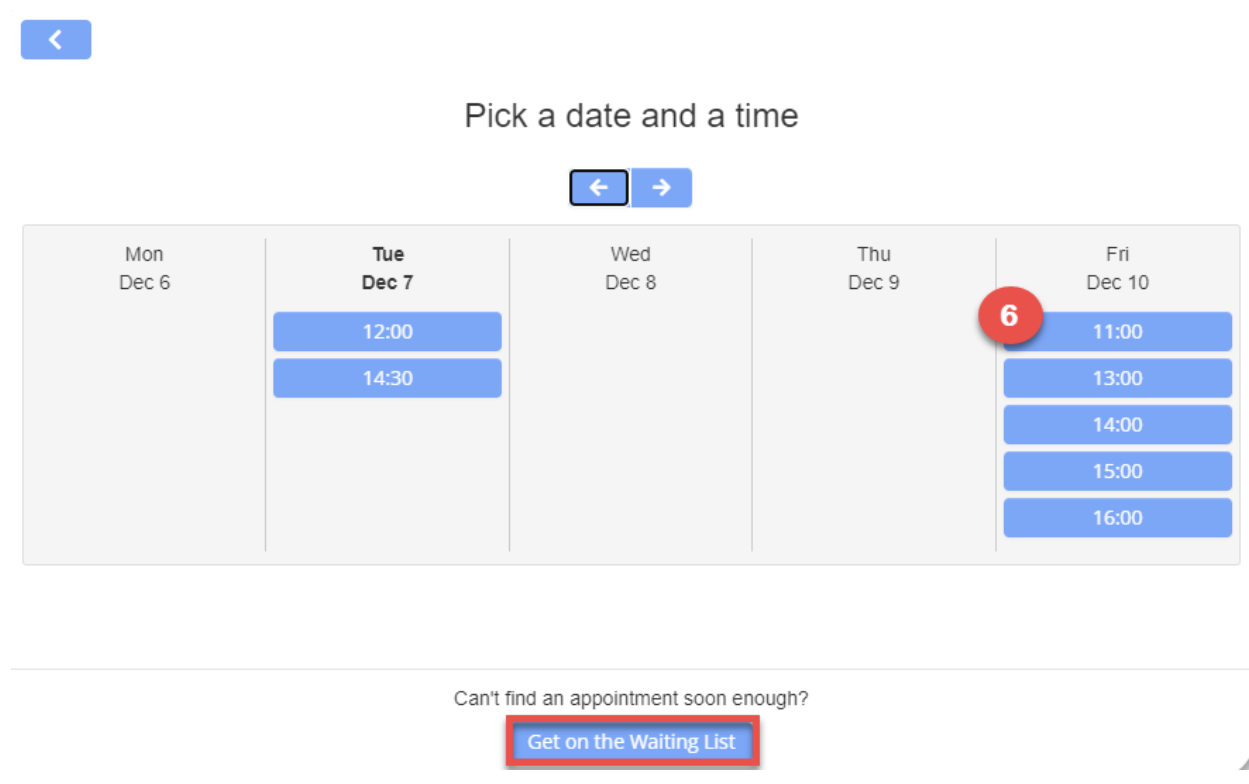
Task: Click the Wed Dec 8 column header
Action: [x=630, y=268]
